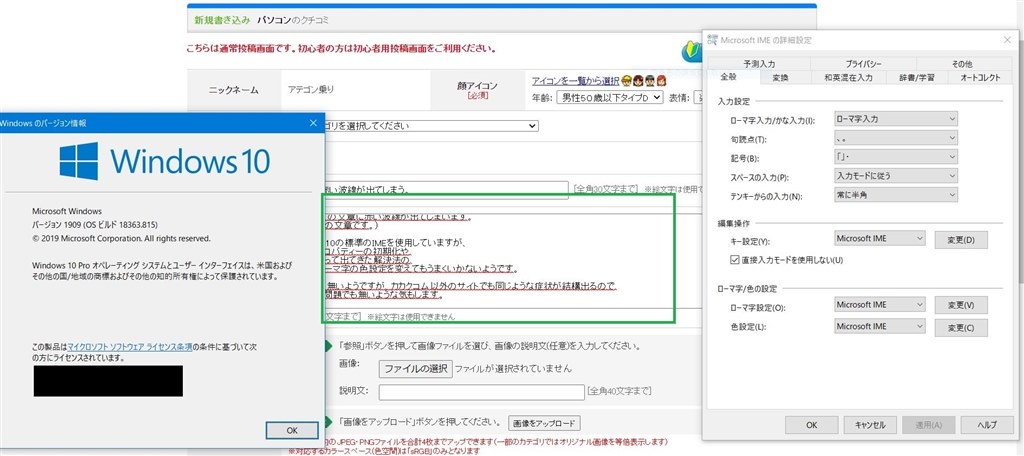
Task: Open the 句読点 dropdown
Action: (895, 138)
